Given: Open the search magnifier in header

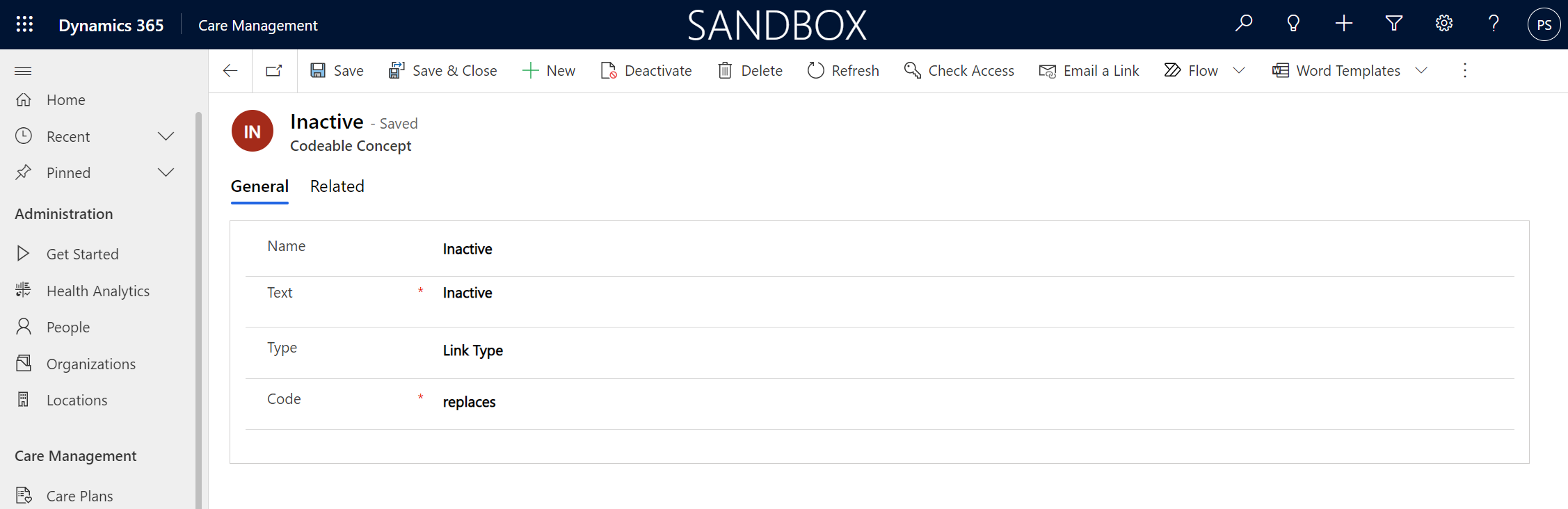Looking at the screenshot, I should click(1243, 24).
